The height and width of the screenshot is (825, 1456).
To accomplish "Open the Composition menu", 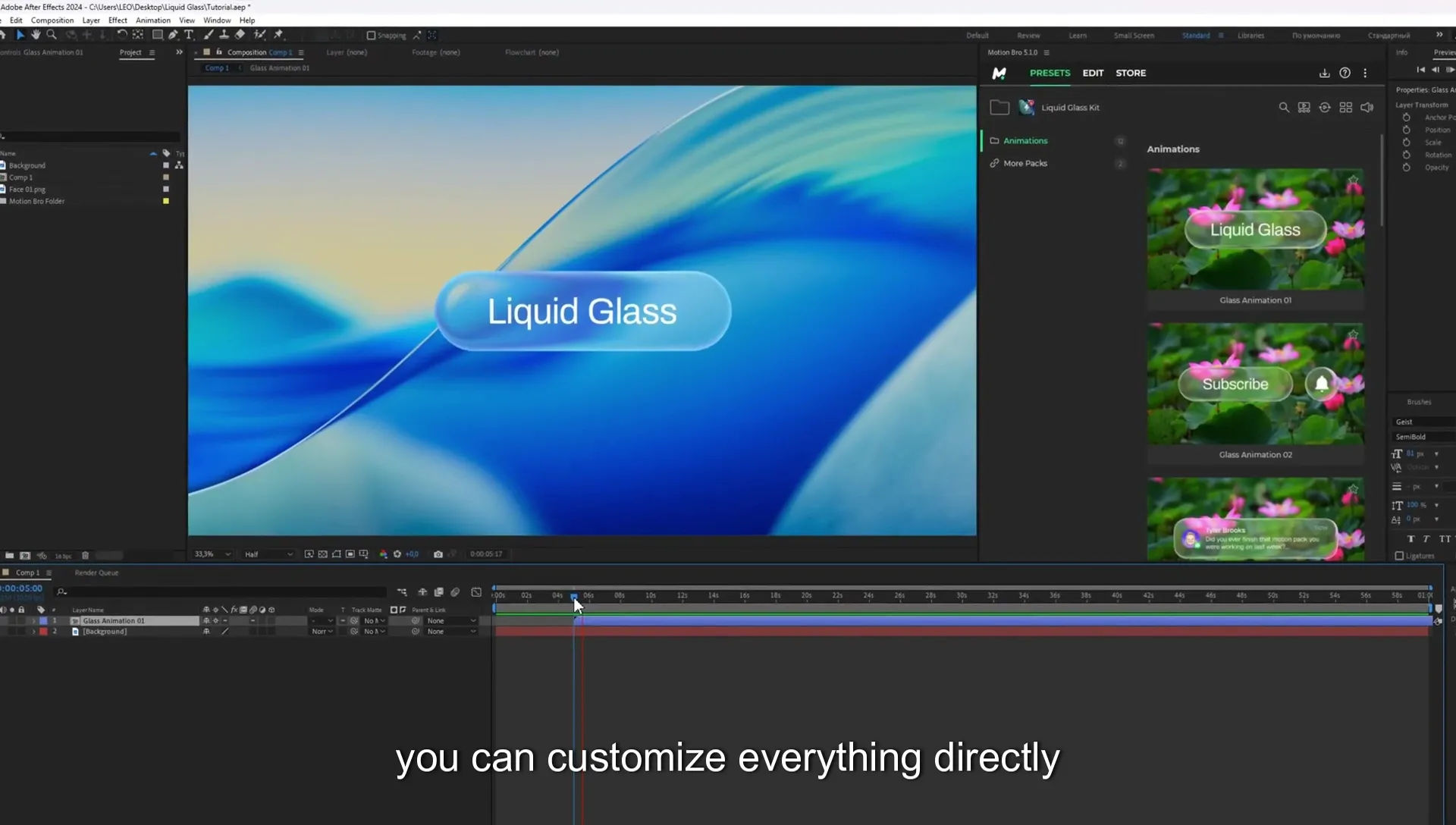I will click(x=52, y=20).
